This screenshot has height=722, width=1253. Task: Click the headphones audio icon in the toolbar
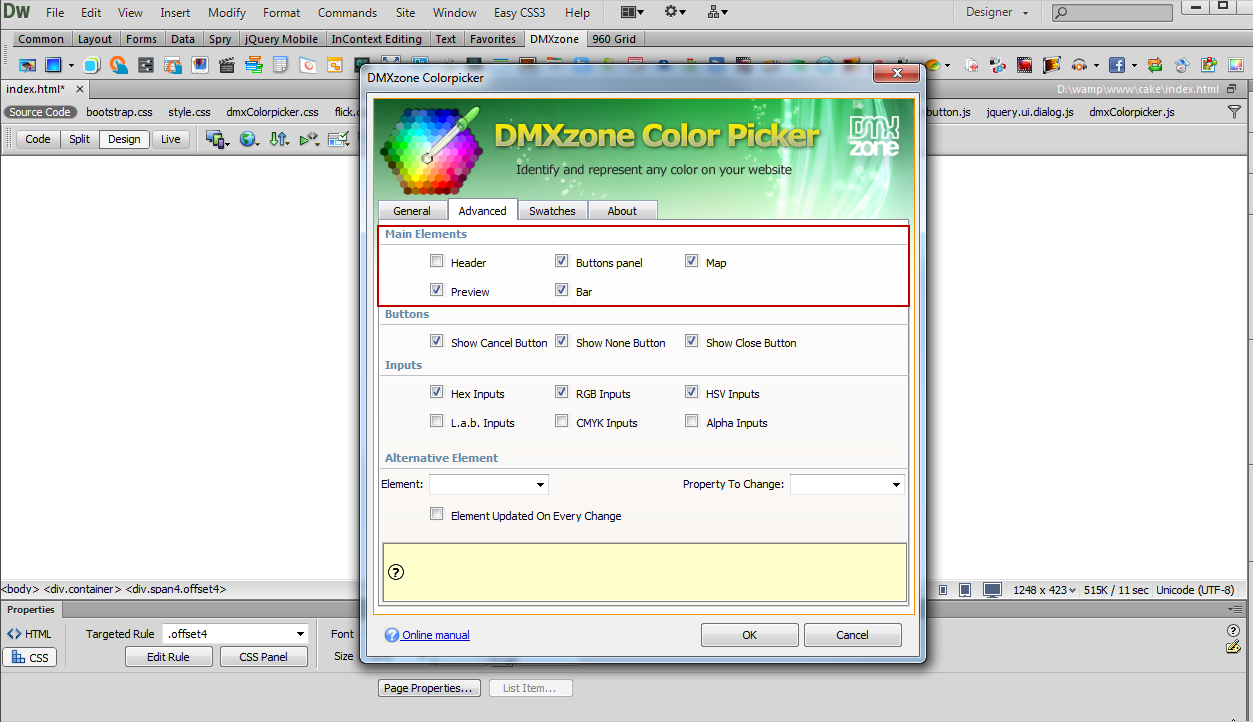(x=1079, y=65)
